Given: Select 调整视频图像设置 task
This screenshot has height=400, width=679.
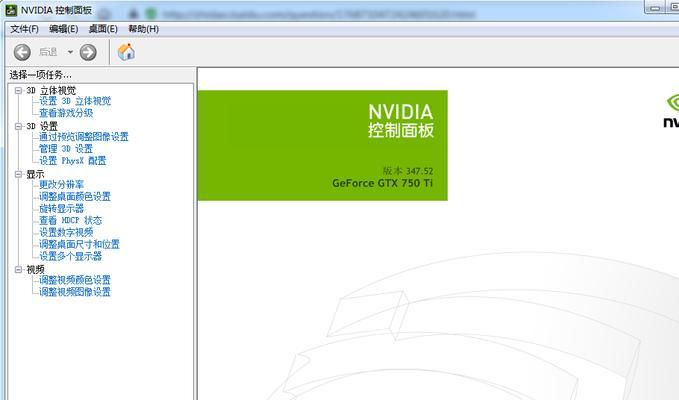Looking at the screenshot, I should pyautogui.click(x=75, y=292).
